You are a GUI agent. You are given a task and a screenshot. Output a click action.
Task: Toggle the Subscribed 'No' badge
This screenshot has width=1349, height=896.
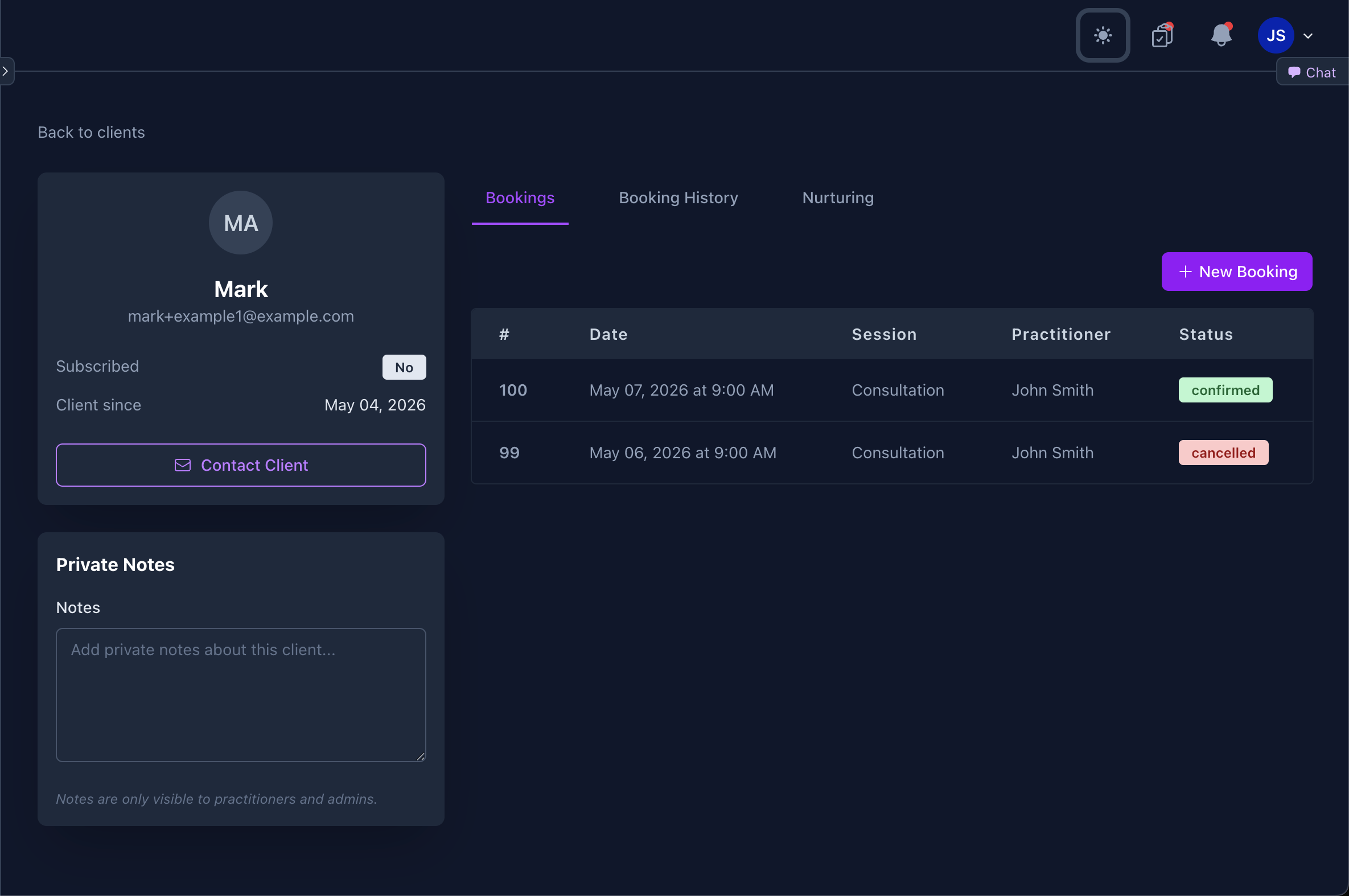pos(404,367)
